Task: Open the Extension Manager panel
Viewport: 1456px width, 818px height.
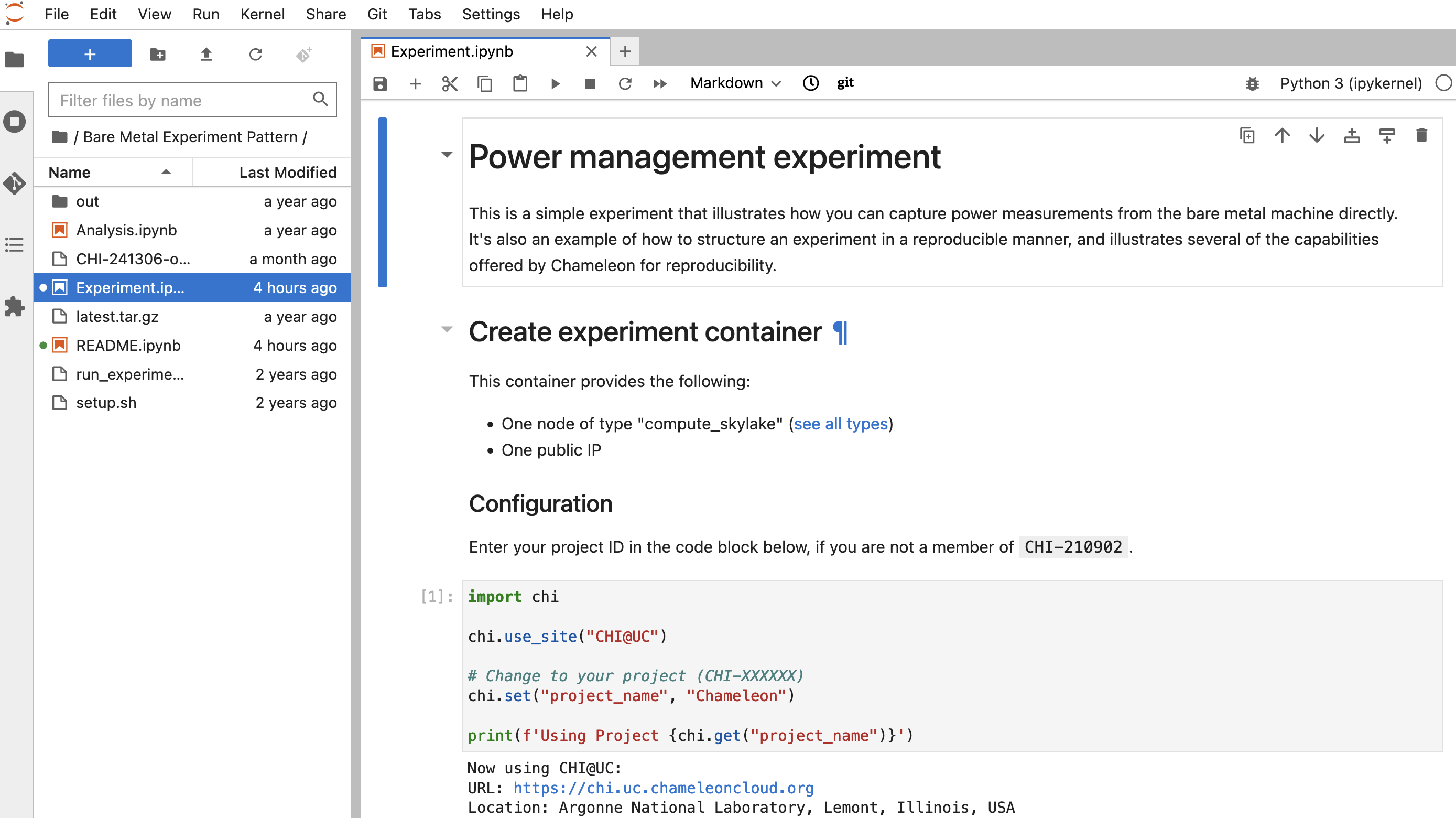Action: [15, 306]
